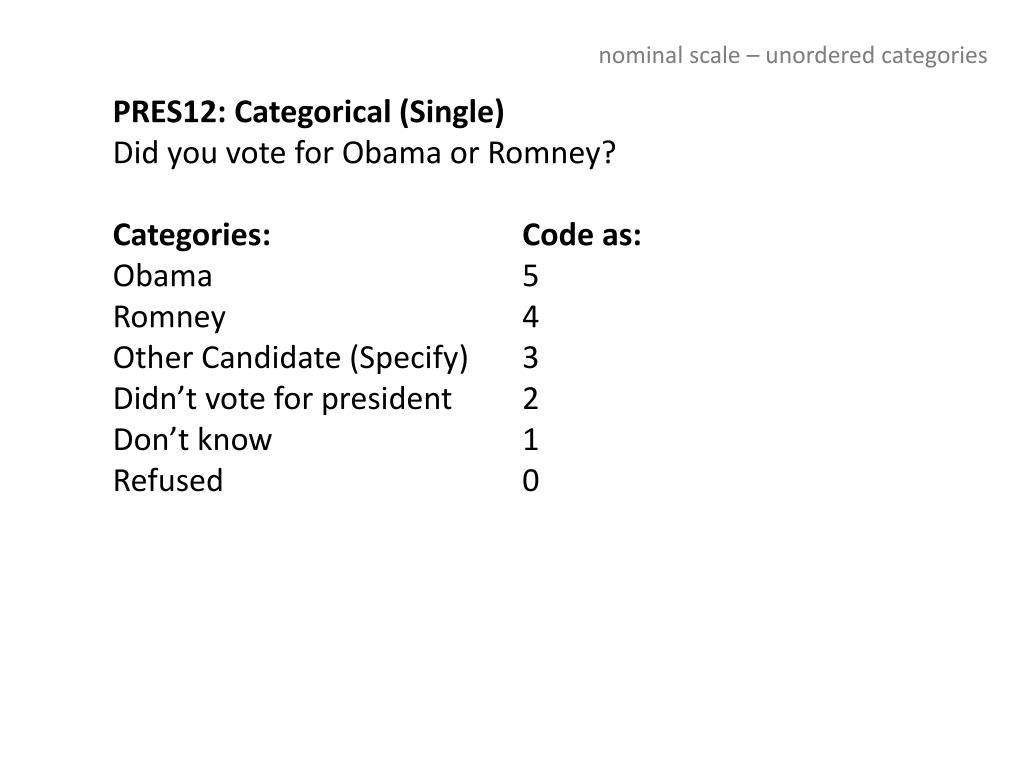The width and height of the screenshot is (1024, 768).
Task: Click code value 2 for didn't vote
Action: pos(530,398)
